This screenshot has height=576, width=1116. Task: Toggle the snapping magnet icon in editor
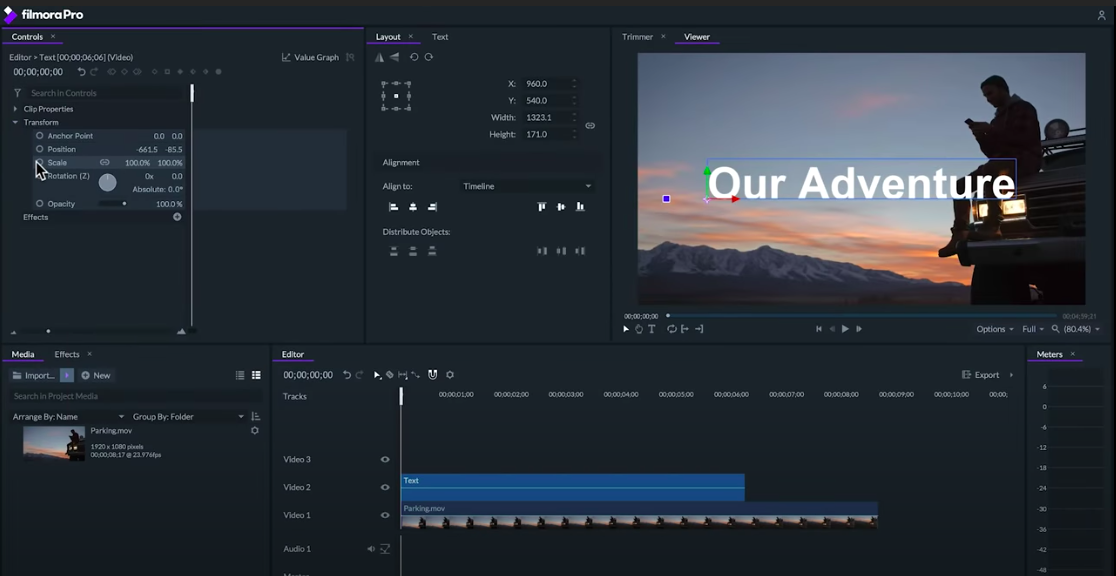(x=432, y=375)
